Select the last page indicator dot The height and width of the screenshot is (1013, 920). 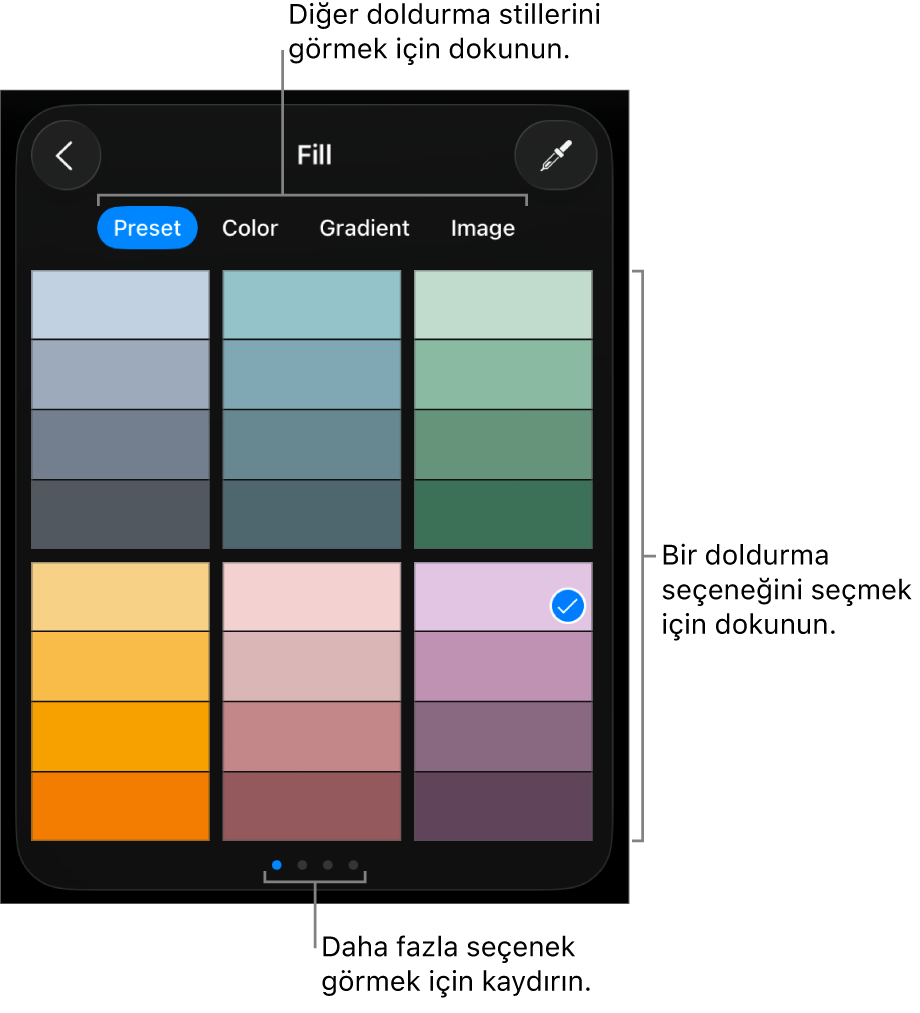point(353,865)
